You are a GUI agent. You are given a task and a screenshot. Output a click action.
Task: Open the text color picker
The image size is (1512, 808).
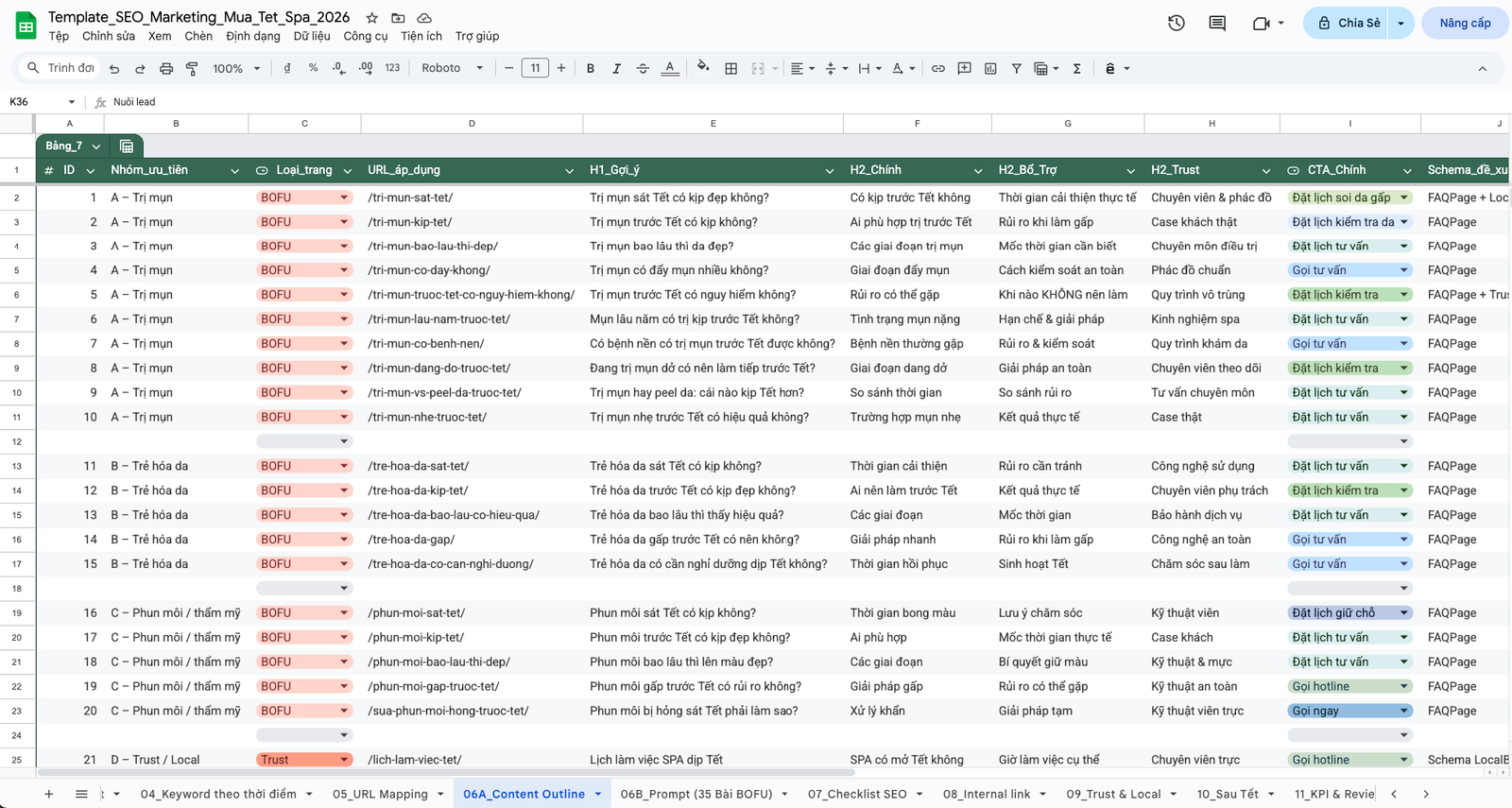pyautogui.click(x=669, y=68)
